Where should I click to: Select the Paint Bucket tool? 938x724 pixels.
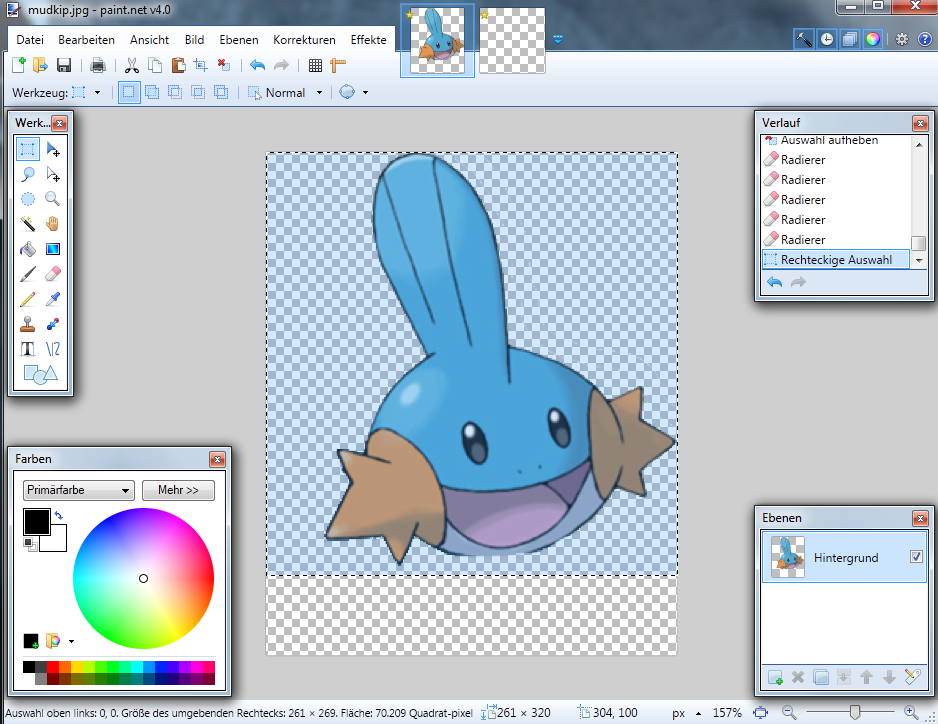click(x=28, y=249)
